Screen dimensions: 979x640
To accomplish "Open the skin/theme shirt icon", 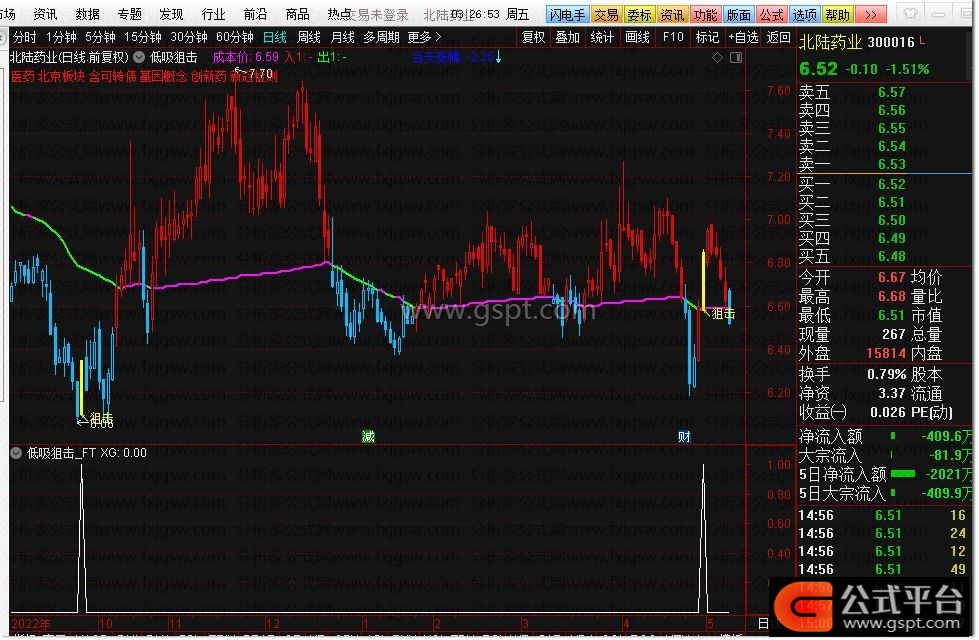I will coord(910,14).
